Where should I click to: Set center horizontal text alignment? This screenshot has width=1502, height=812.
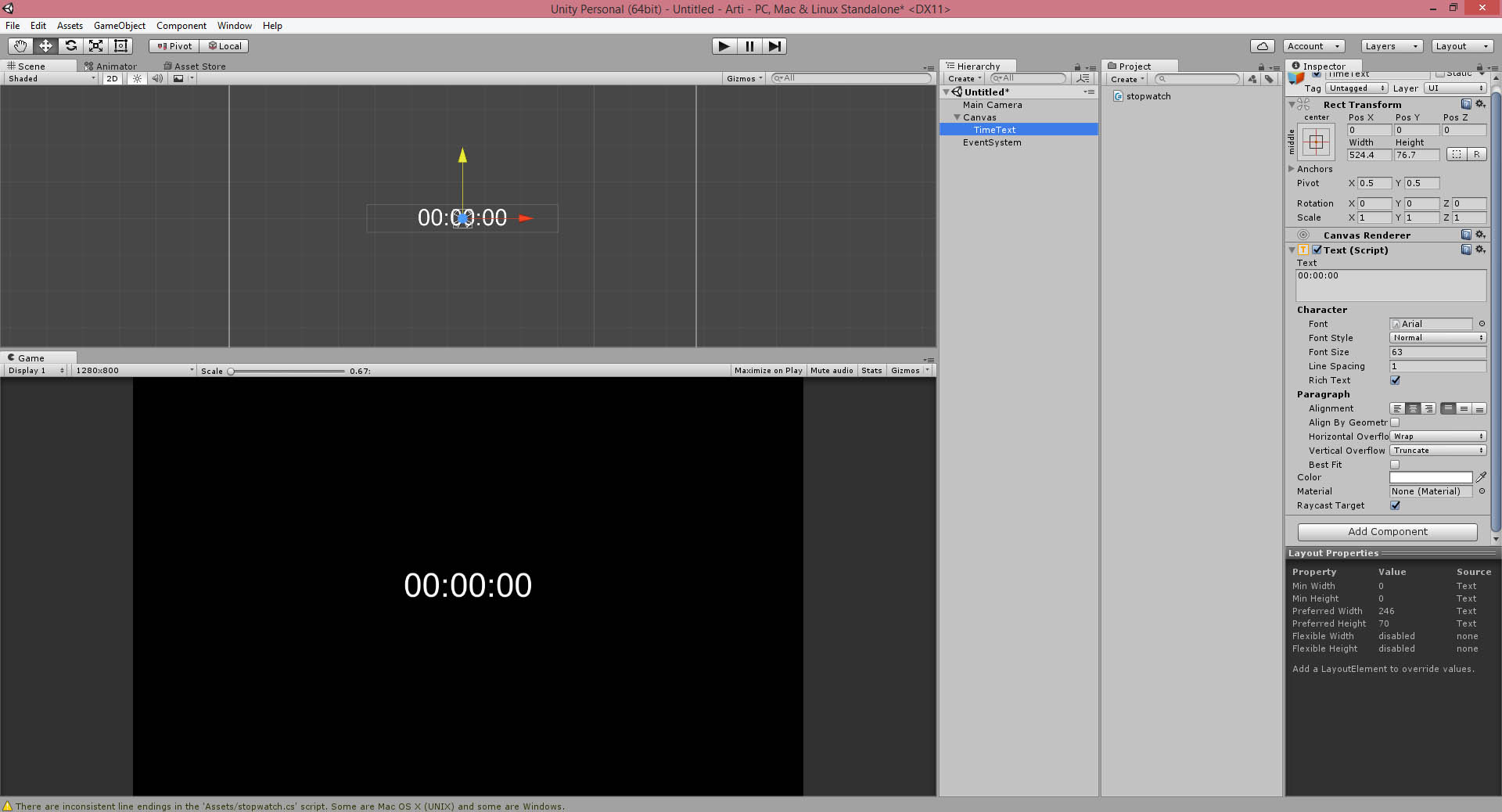pos(1413,408)
